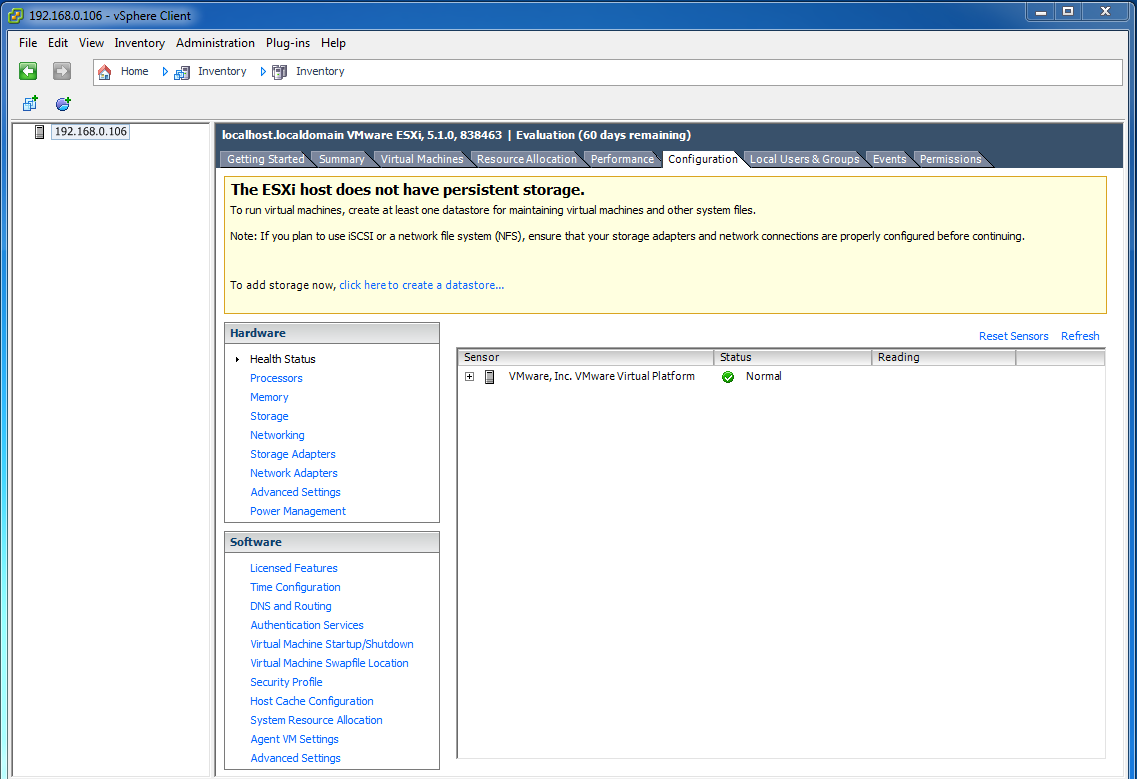
Task: Click the grey forward navigation arrow
Action: pyautogui.click(x=62, y=71)
